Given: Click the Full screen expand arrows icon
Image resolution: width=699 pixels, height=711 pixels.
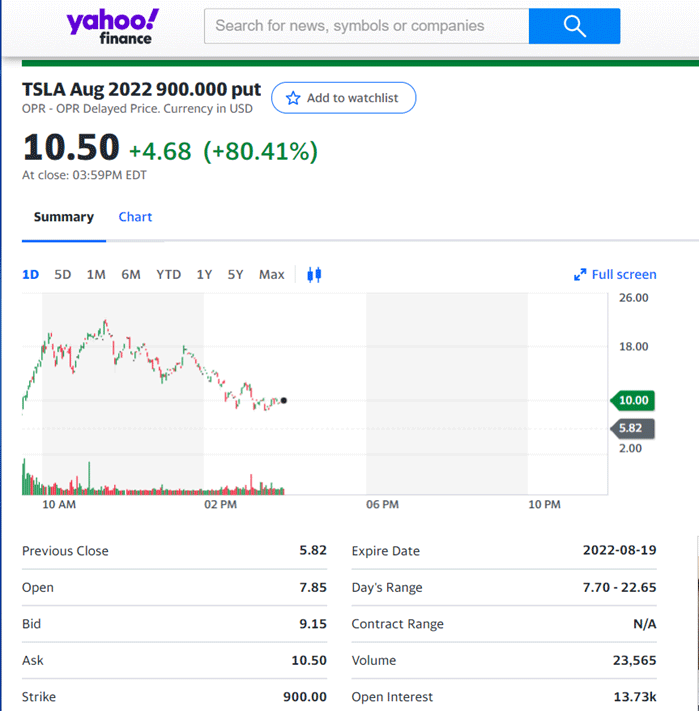Looking at the screenshot, I should (x=579, y=275).
